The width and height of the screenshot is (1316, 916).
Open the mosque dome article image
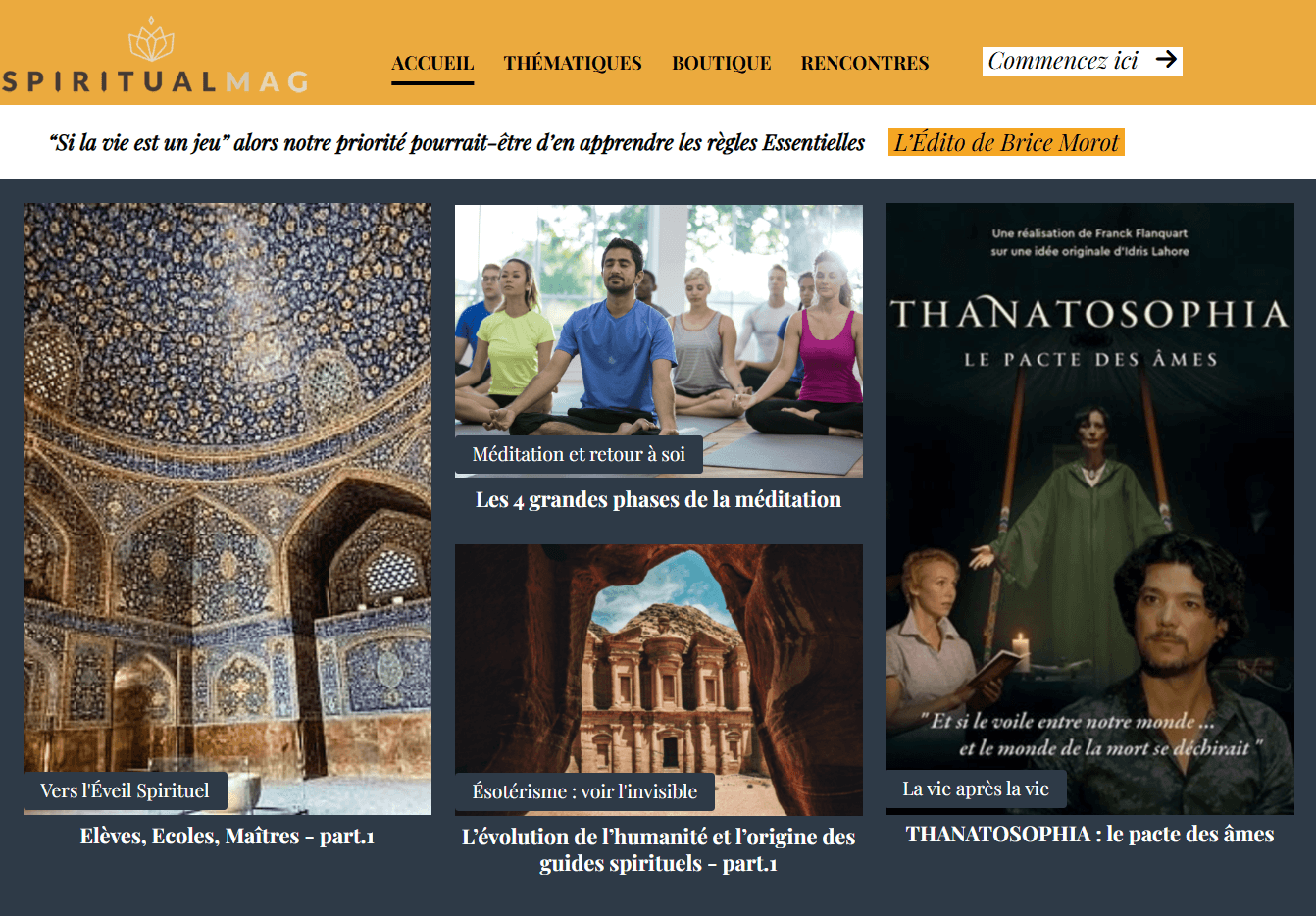[x=228, y=508]
